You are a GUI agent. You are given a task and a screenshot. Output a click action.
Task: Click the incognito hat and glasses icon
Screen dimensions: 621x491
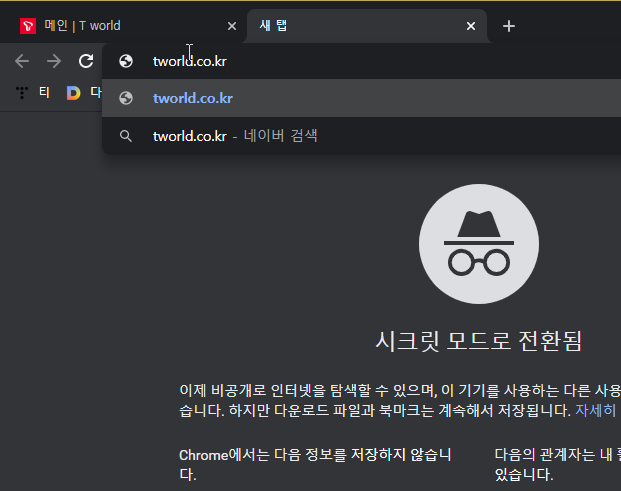click(479, 244)
